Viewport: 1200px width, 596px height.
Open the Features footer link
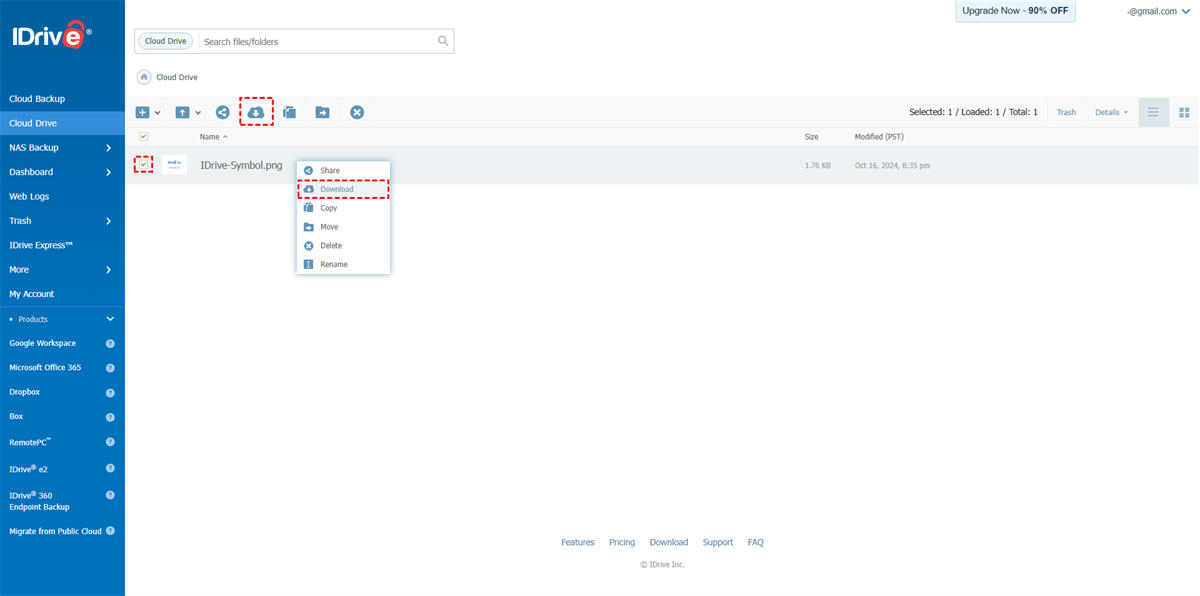[x=578, y=543]
